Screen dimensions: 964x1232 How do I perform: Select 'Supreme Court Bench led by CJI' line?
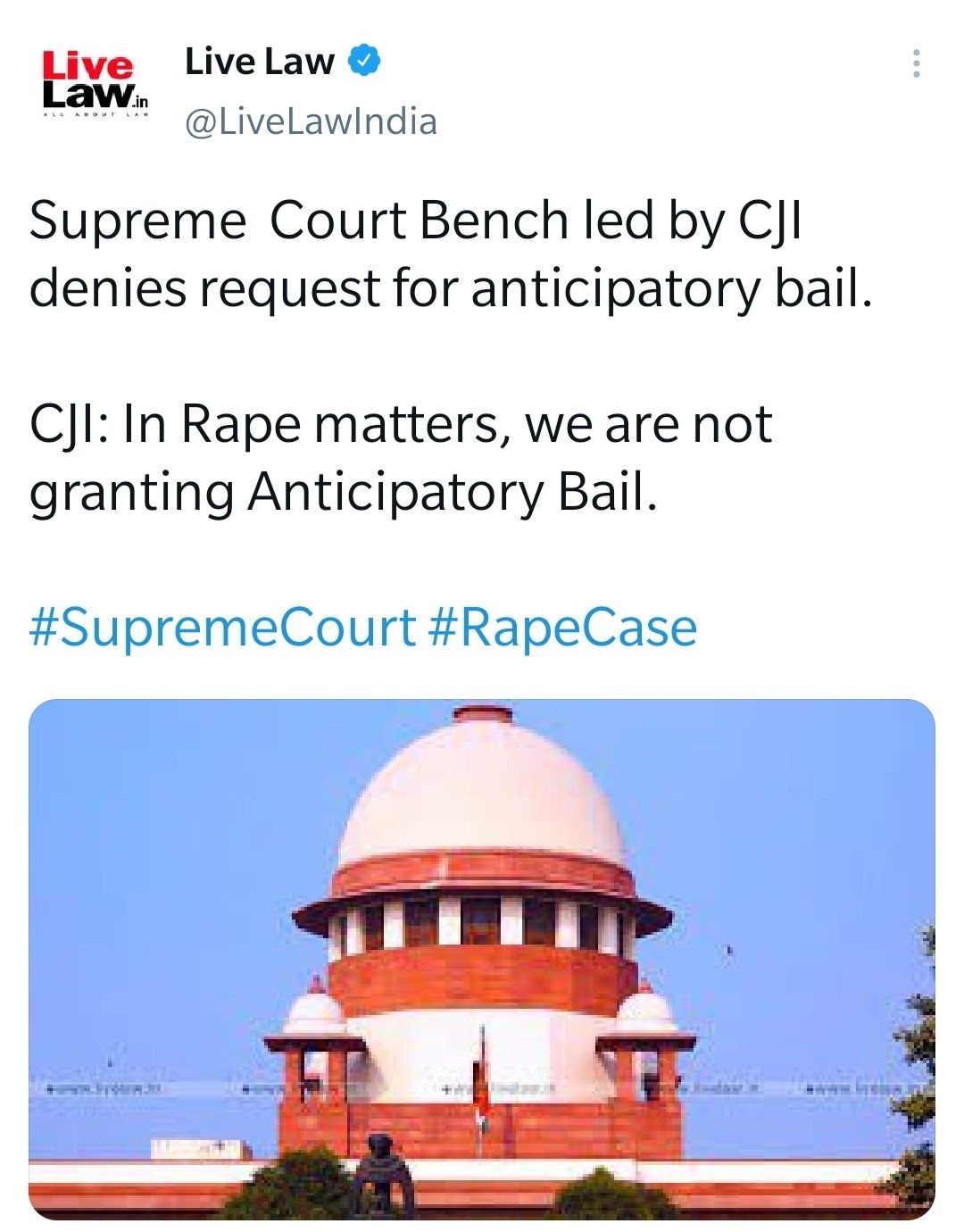pos(416,221)
